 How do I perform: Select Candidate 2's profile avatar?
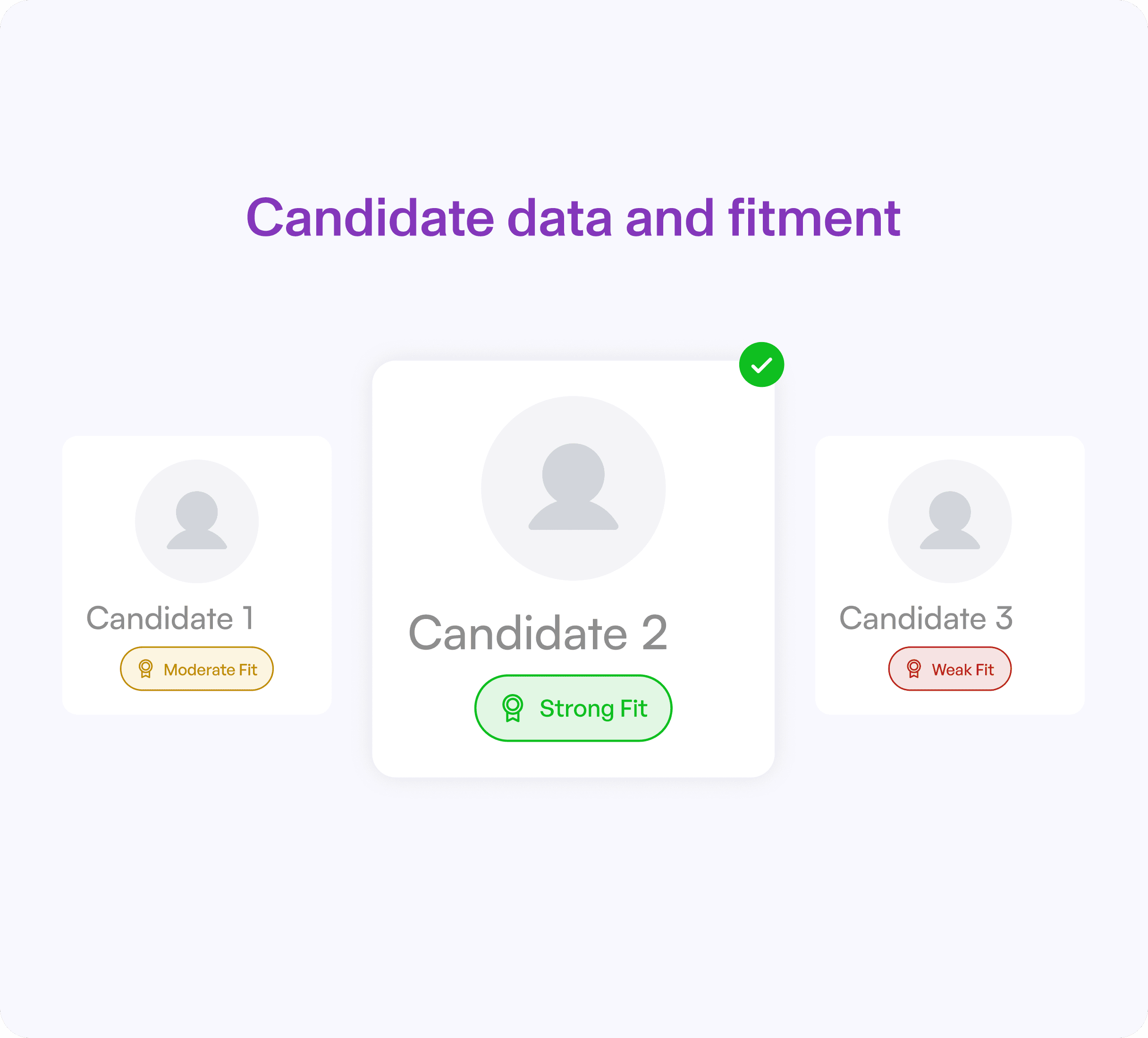573,488
